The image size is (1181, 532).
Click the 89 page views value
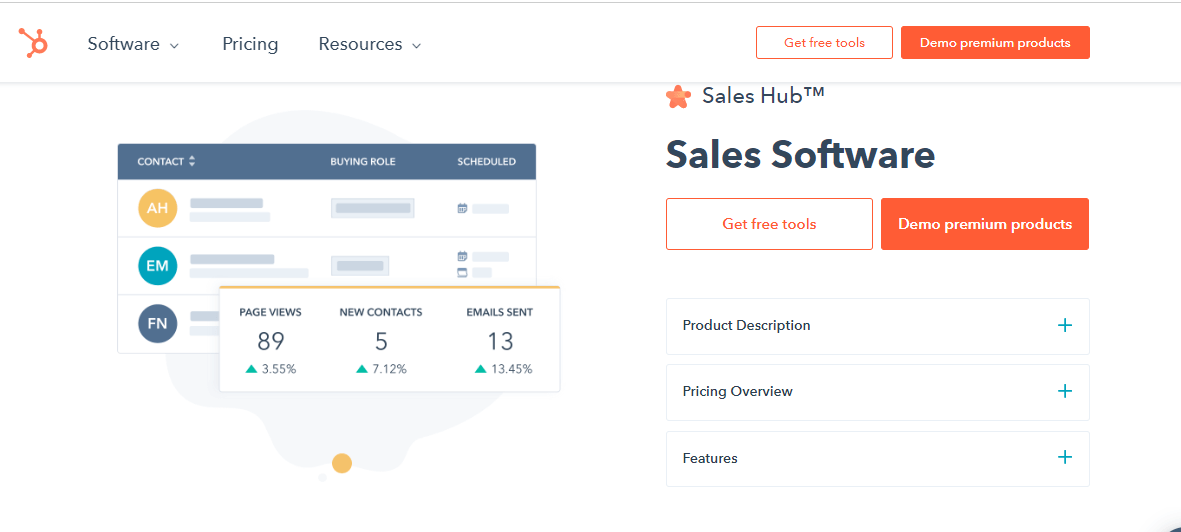point(270,341)
